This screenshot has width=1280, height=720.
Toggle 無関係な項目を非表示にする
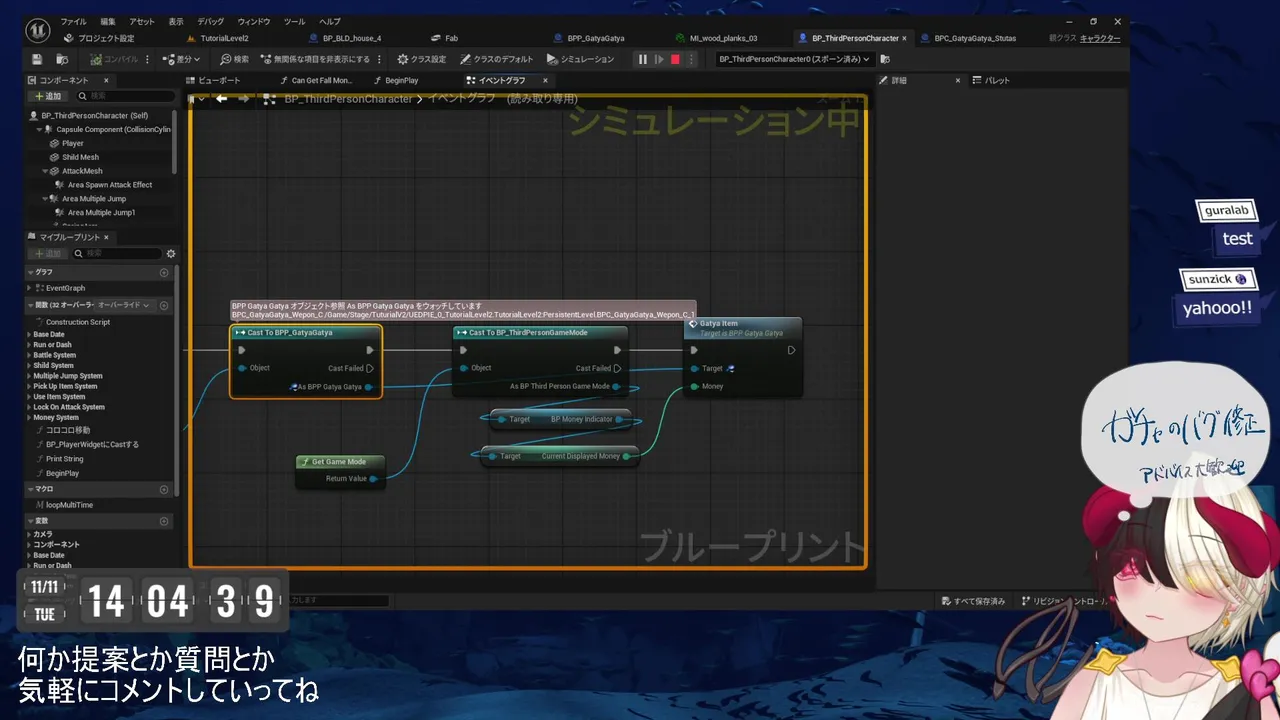point(315,59)
